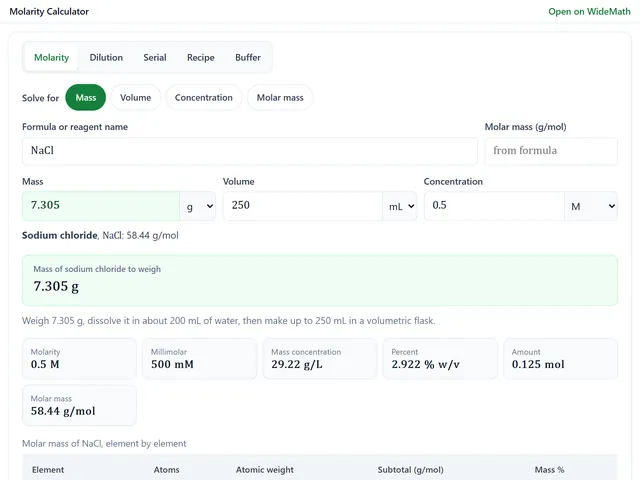This screenshot has height=480, width=640.
Task: Solve for Concentration
Action: click(204, 98)
